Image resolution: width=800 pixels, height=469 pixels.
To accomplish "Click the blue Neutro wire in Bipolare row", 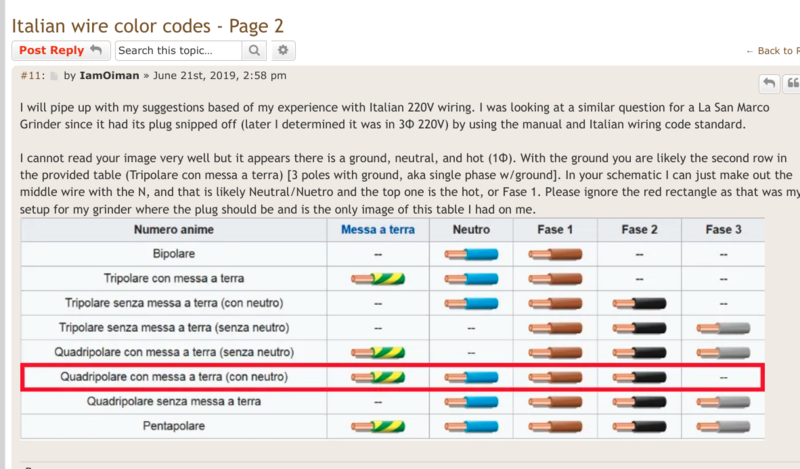I will coord(470,254).
